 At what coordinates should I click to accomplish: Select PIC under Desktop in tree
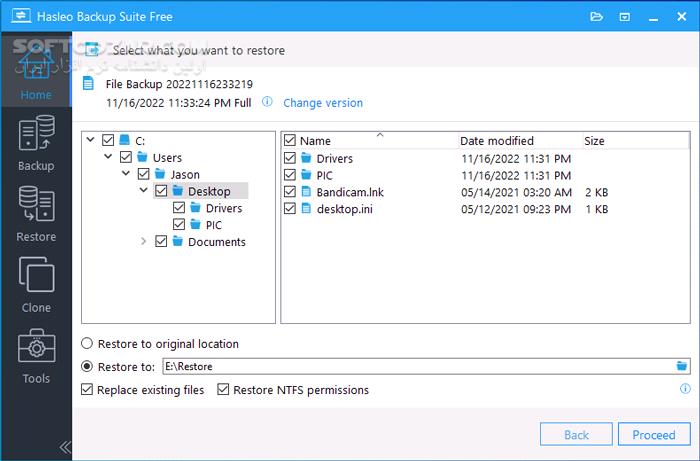click(x=213, y=225)
